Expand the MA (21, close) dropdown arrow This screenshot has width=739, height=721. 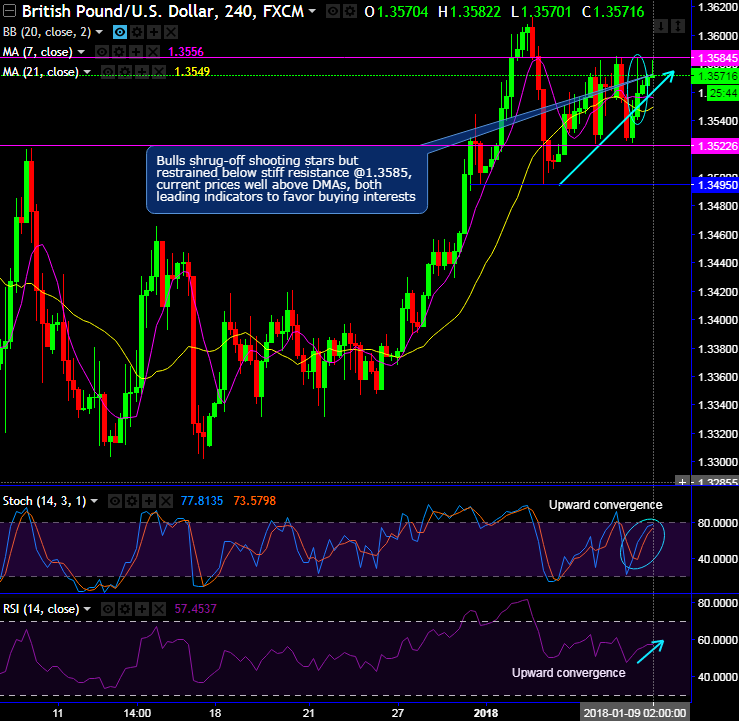[87, 72]
